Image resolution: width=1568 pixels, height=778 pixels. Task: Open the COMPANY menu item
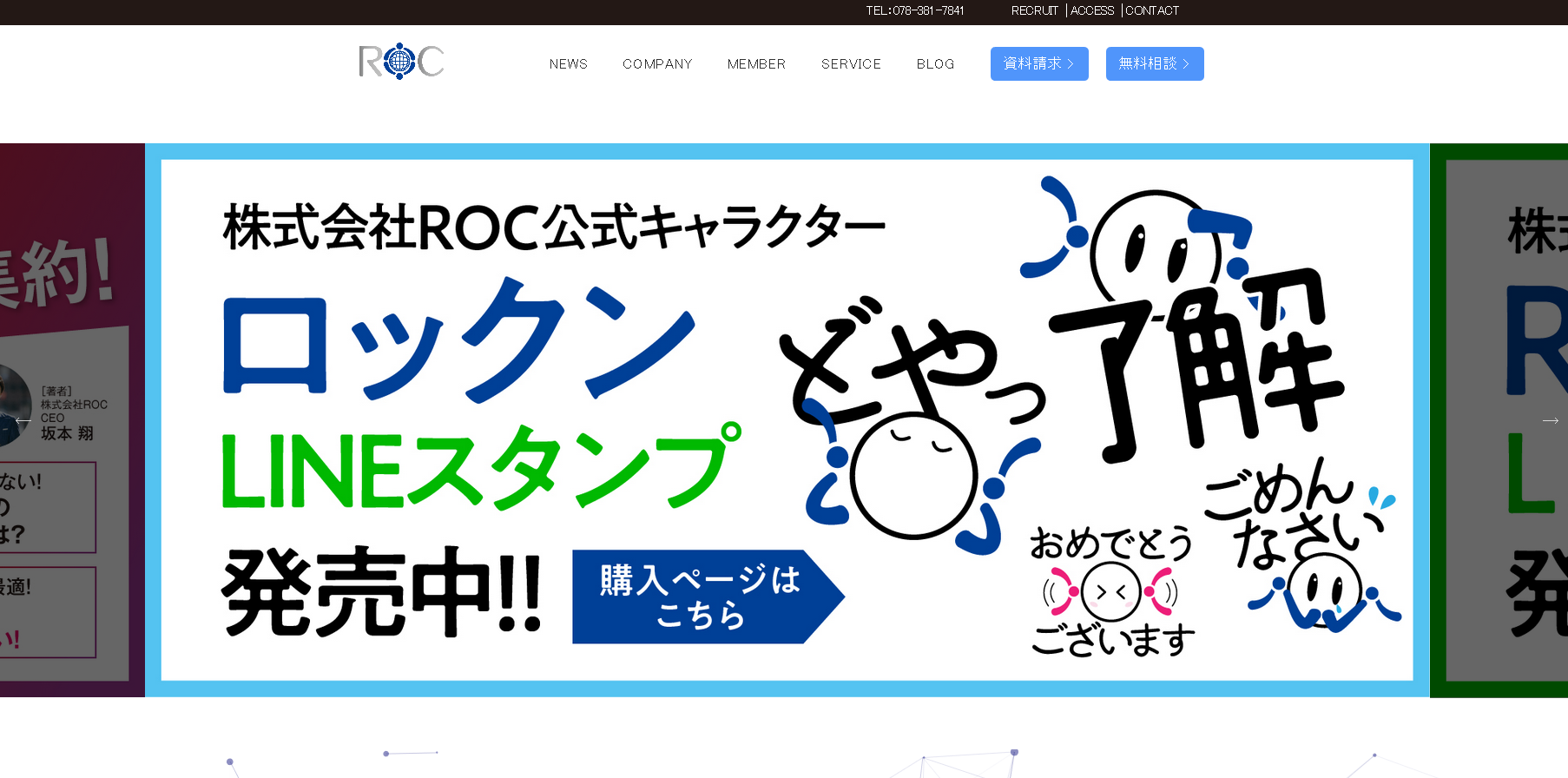[x=657, y=64]
